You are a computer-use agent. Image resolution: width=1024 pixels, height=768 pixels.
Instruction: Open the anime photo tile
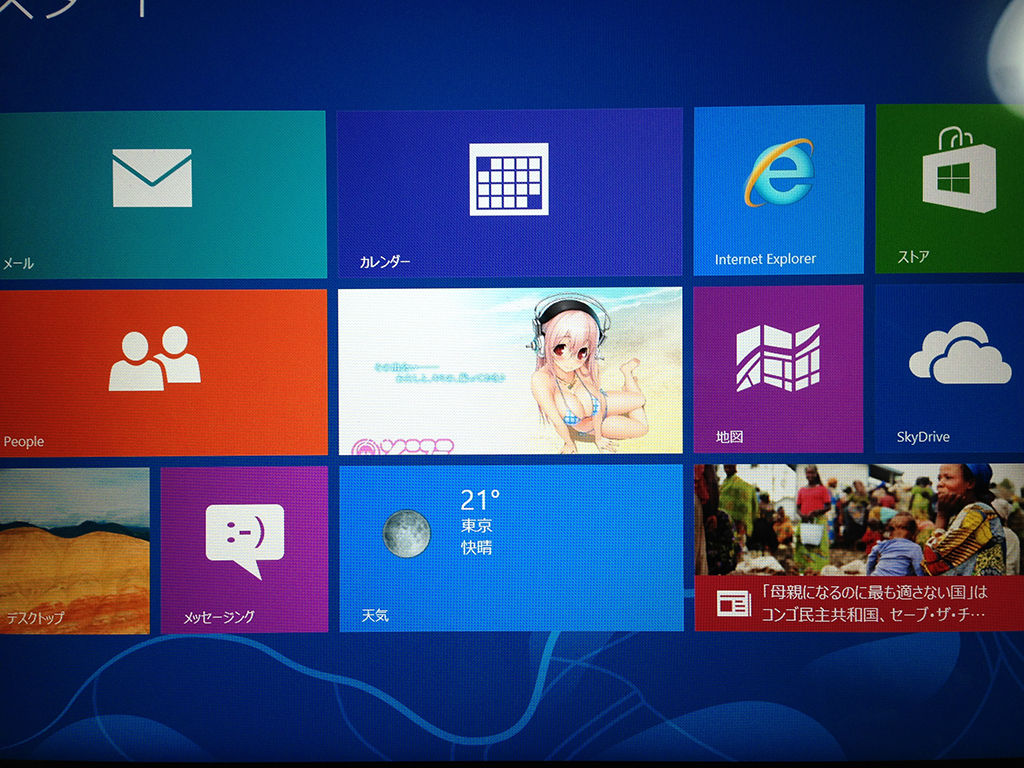click(510, 371)
